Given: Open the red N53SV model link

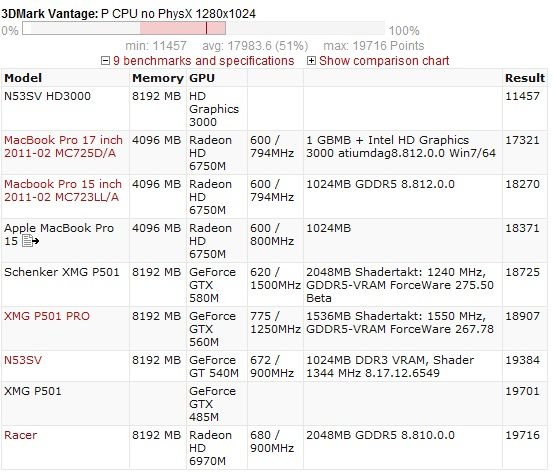Looking at the screenshot, I should 23,360.
